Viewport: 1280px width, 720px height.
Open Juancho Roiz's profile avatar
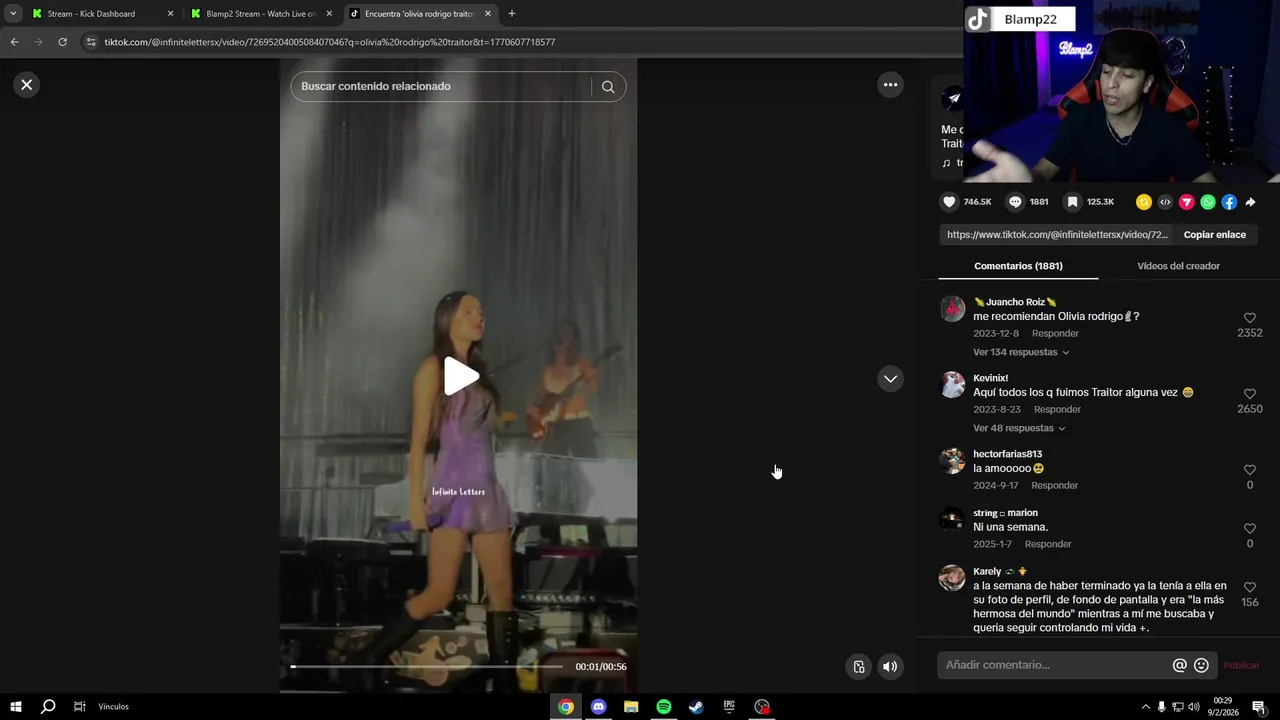(952, 308)
